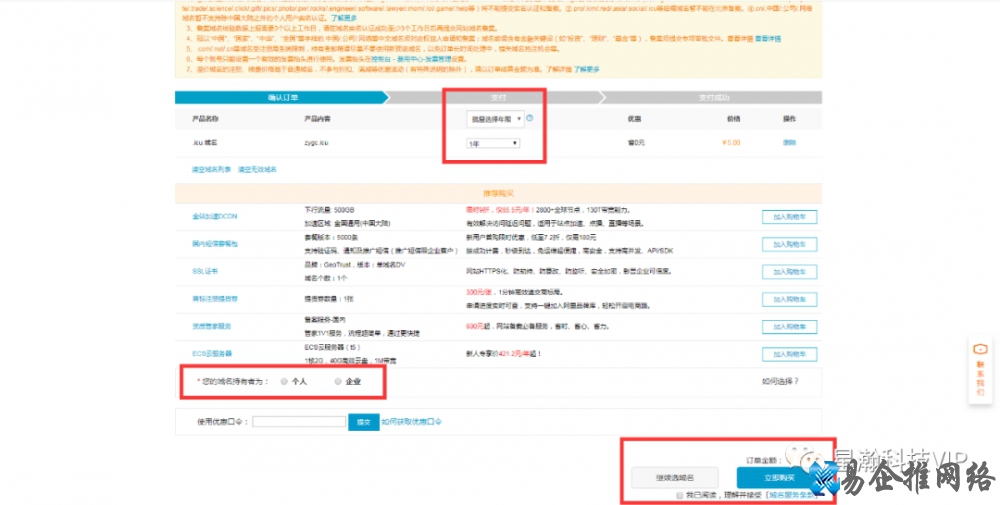Screen dimensions: 1000x505
Task: Click into the coupon code input field
Action: (299, 422)
